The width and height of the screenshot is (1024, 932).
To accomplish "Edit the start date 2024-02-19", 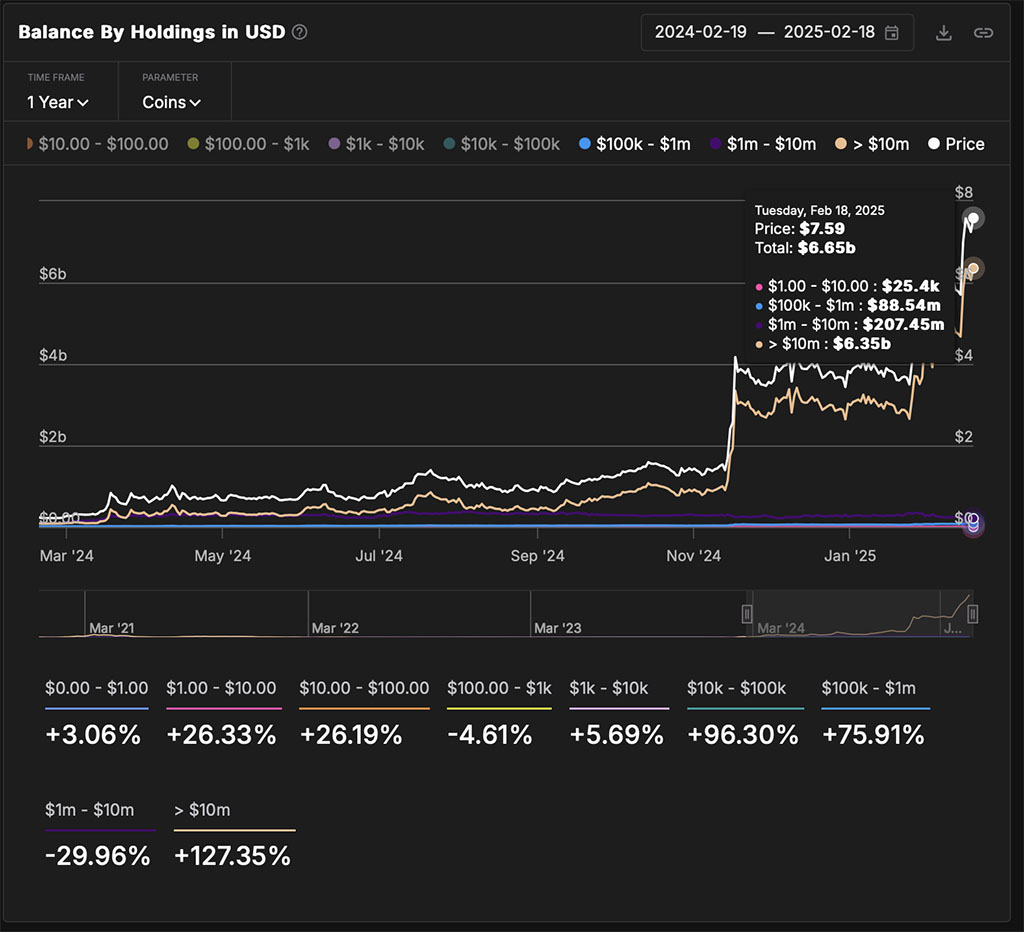I will point(700,32).
